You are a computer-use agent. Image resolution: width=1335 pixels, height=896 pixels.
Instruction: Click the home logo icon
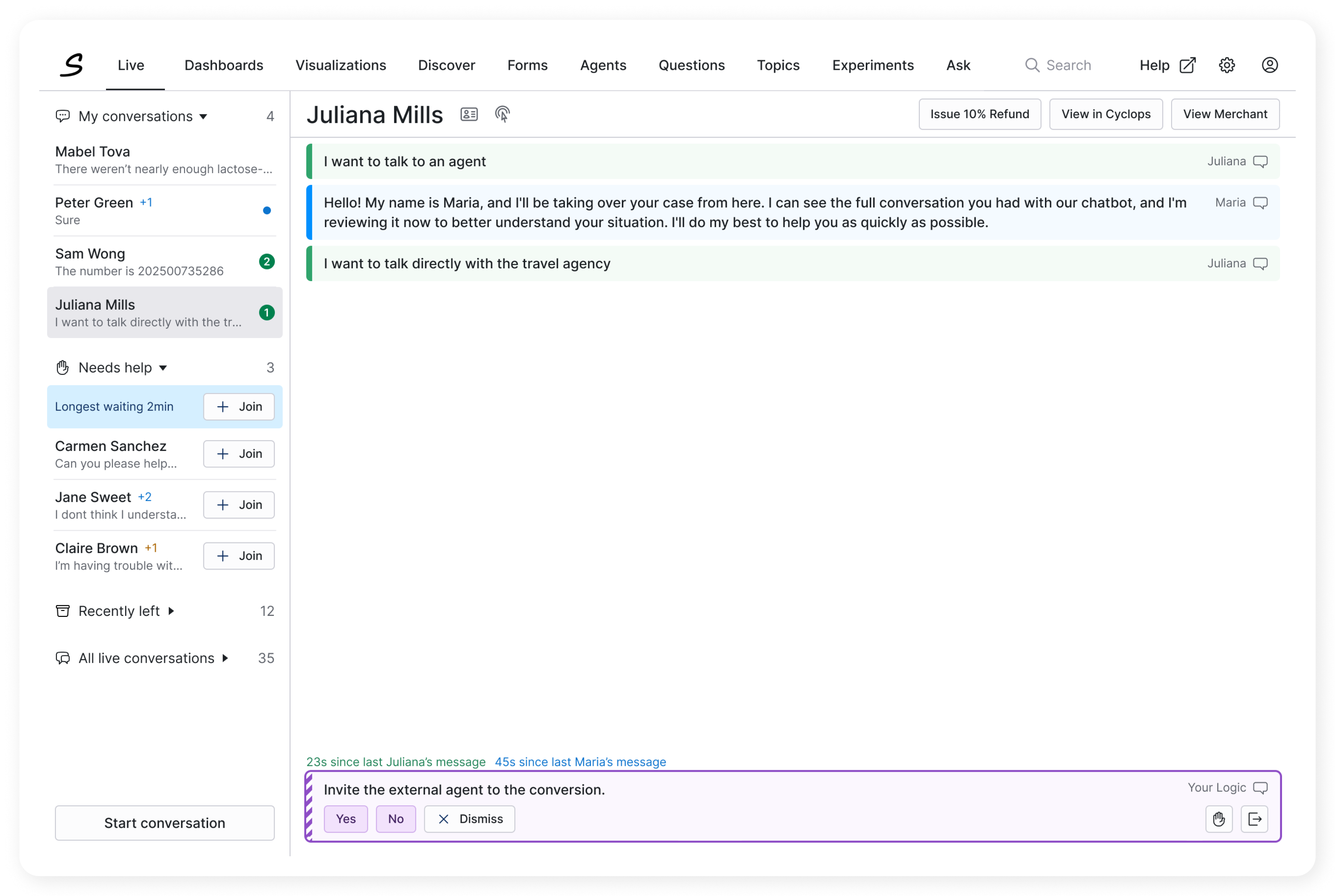point(72,65)
